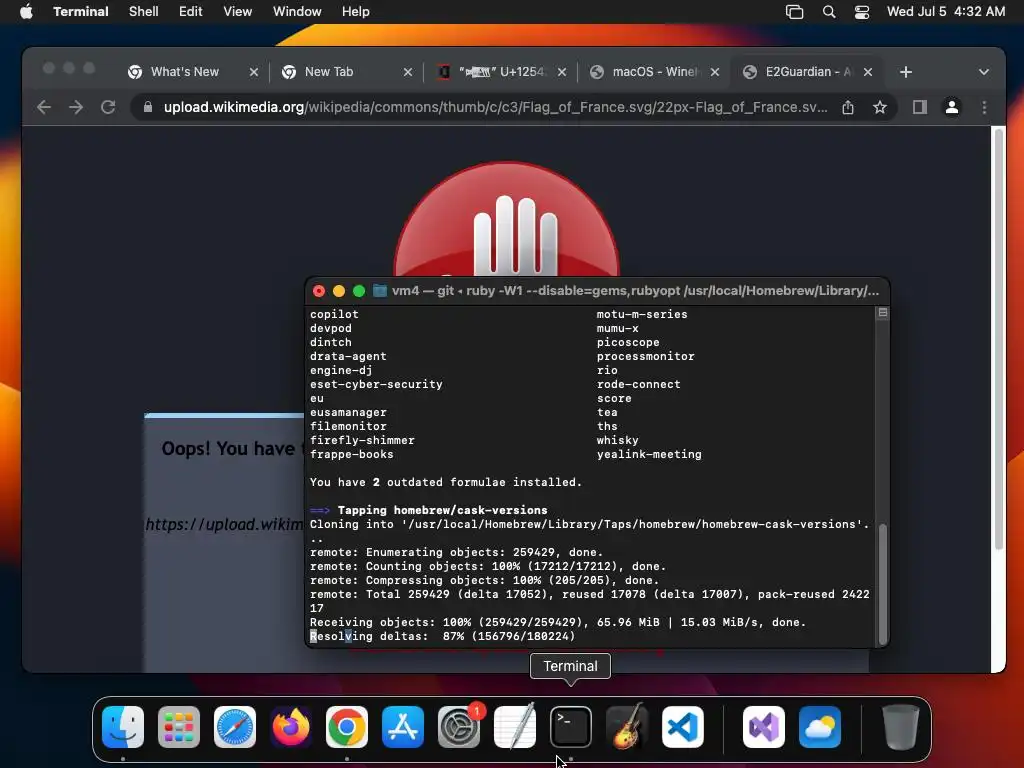Expand the Chrome tab search dropdown
This screenshot has width=1024, height=768.
click(984, 72)
